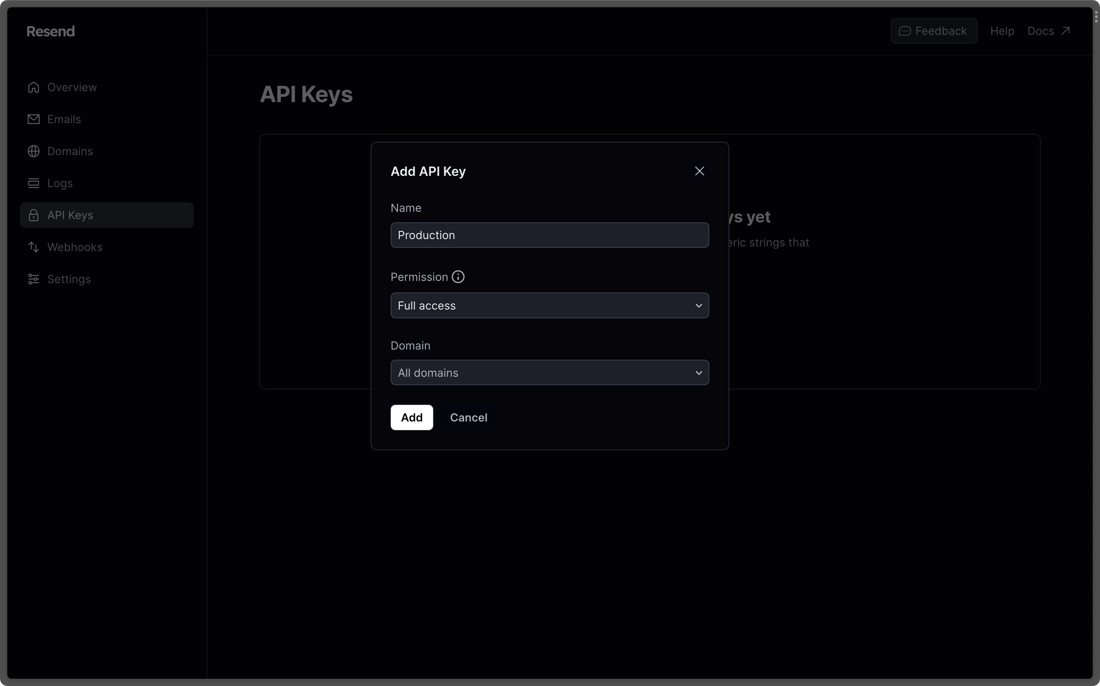Click the Add button
The width and height of the screenshot is (1100, 686).
412,417
